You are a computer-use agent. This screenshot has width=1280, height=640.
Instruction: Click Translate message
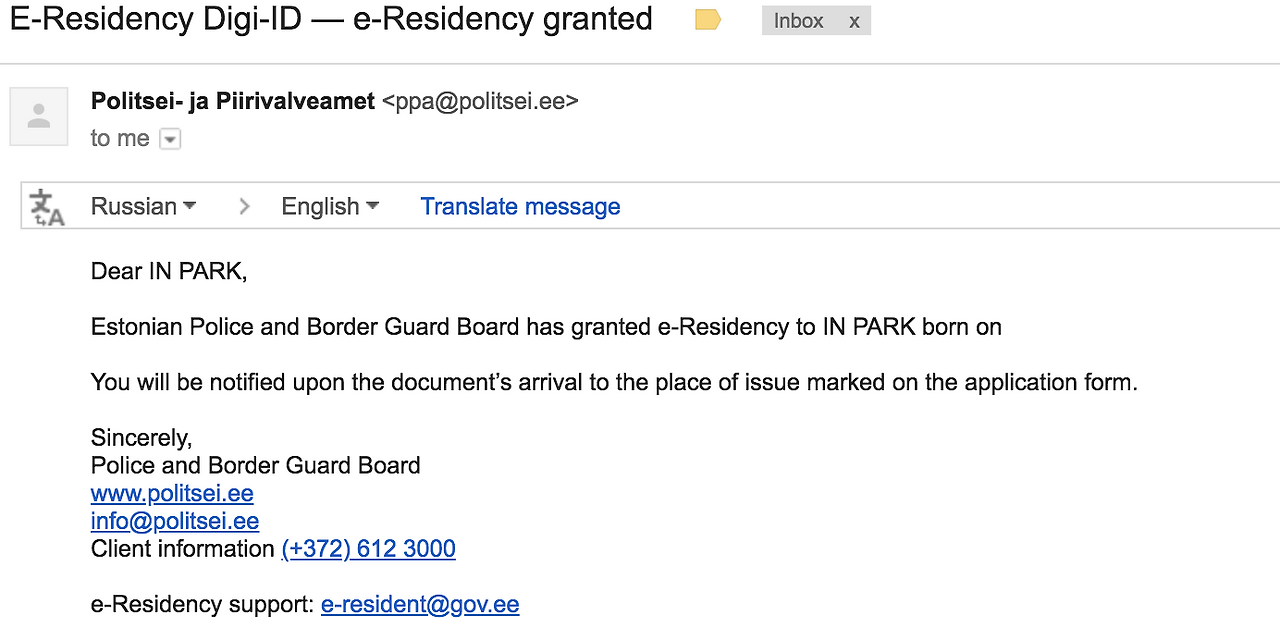pyautogui.click(x=520, y=206)
